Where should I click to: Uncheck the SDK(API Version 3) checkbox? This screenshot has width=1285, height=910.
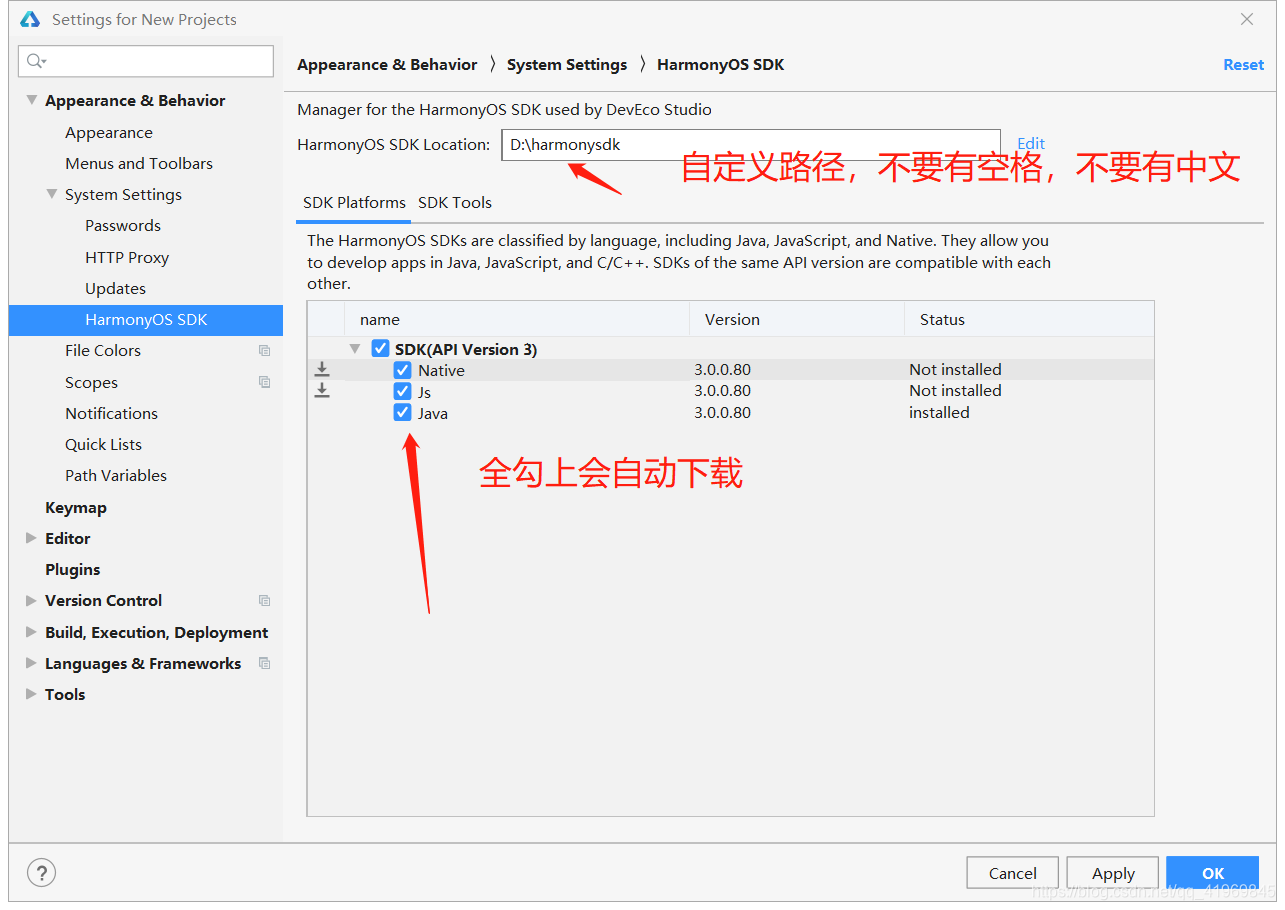(380, 349)
